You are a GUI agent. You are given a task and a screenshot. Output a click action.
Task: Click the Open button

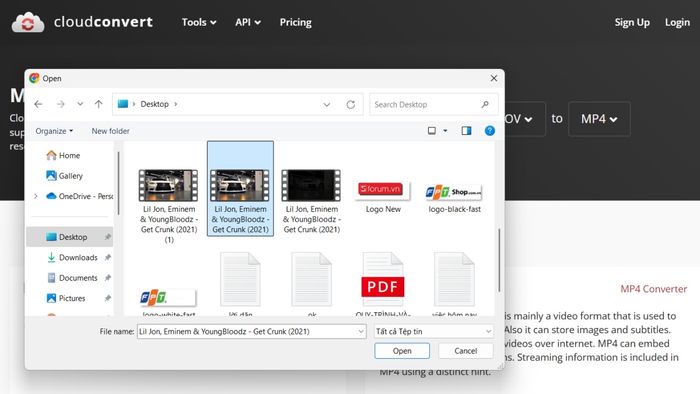coord(402,351)
